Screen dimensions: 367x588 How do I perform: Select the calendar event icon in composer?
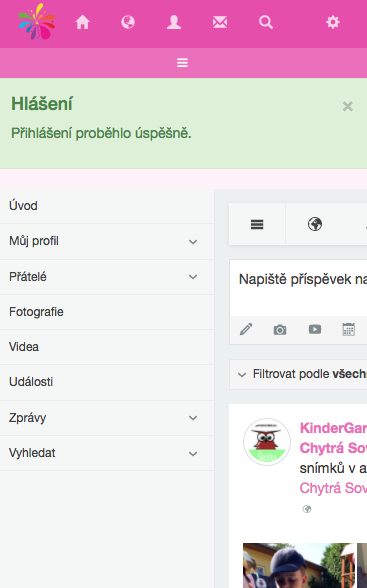click(x=349, y=329)
